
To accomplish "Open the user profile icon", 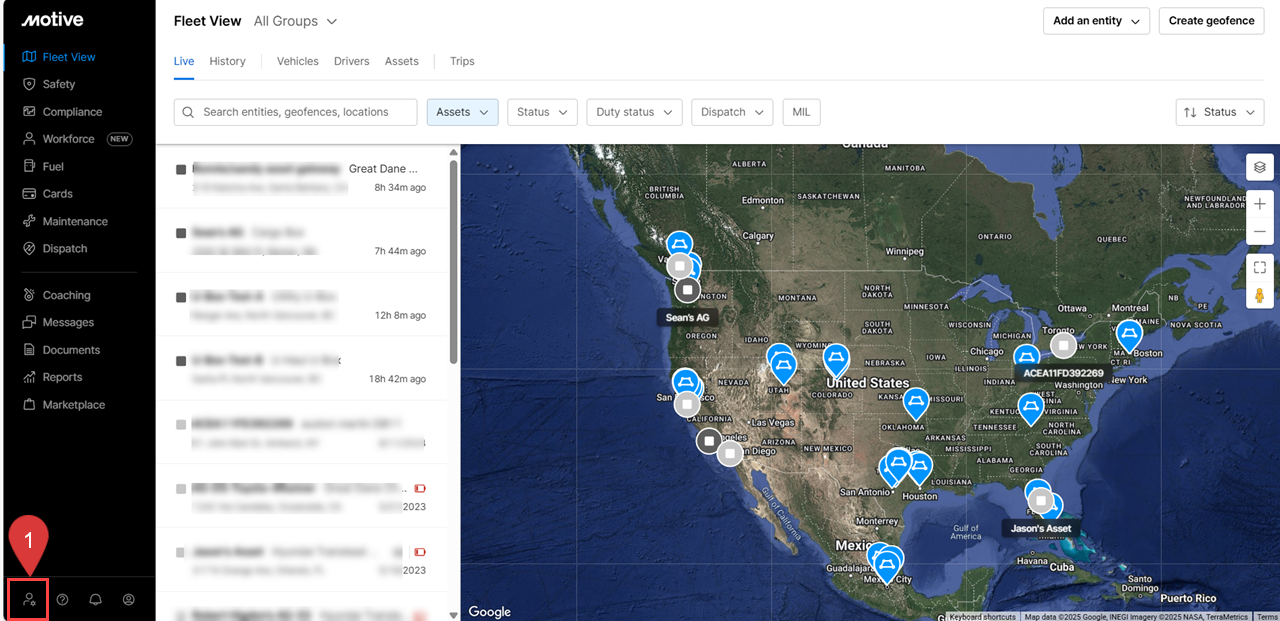I will click(128, 599).
